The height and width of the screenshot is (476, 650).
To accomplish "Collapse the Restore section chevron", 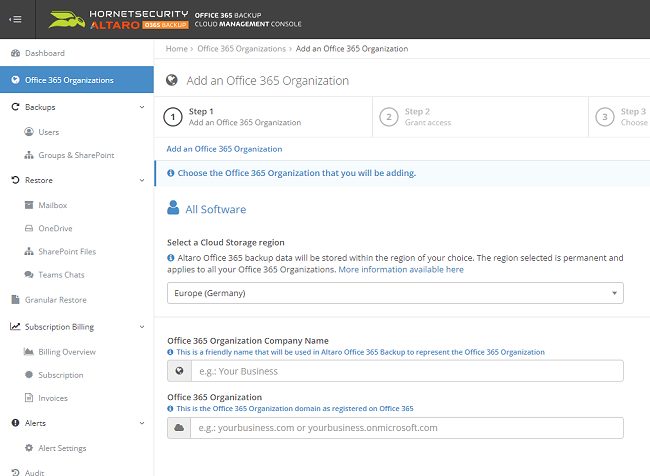I will coord(142,180).
